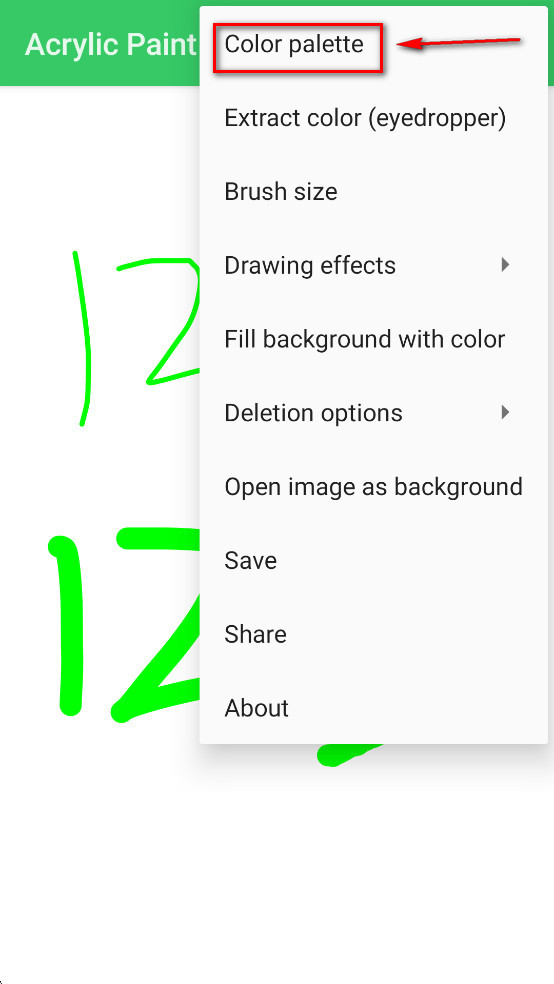Select Extract color (eyedropper) option
This screenshot has height=984, width=554.
pos(373,118)
